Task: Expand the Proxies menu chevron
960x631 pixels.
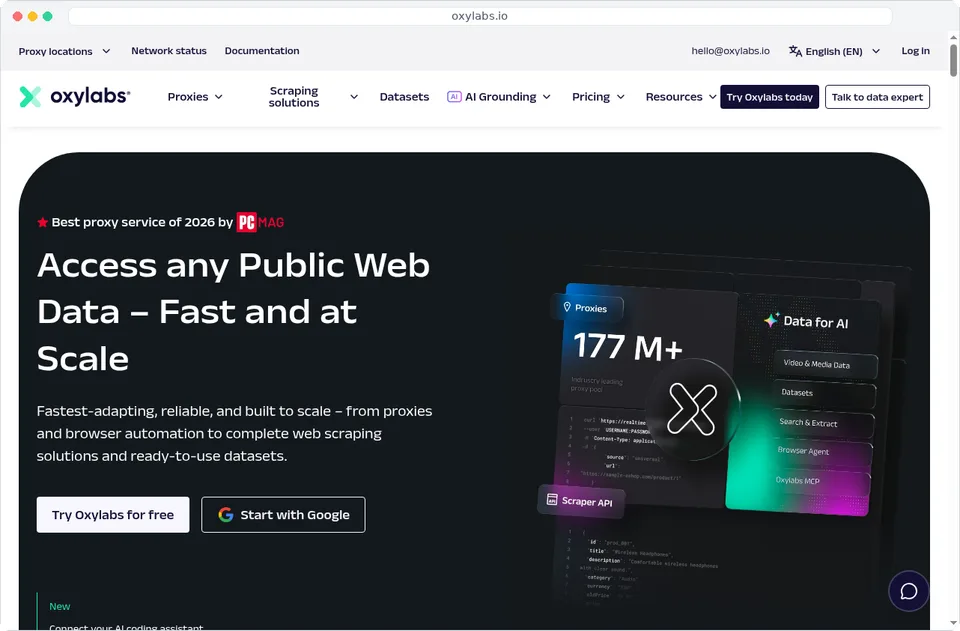Action: click(219, 97)
